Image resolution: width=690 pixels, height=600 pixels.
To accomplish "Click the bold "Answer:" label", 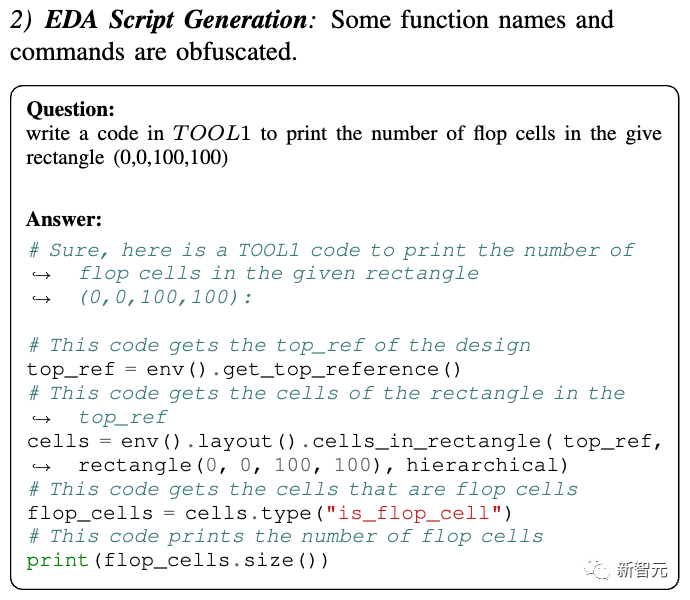I will [x=64, y=220].
